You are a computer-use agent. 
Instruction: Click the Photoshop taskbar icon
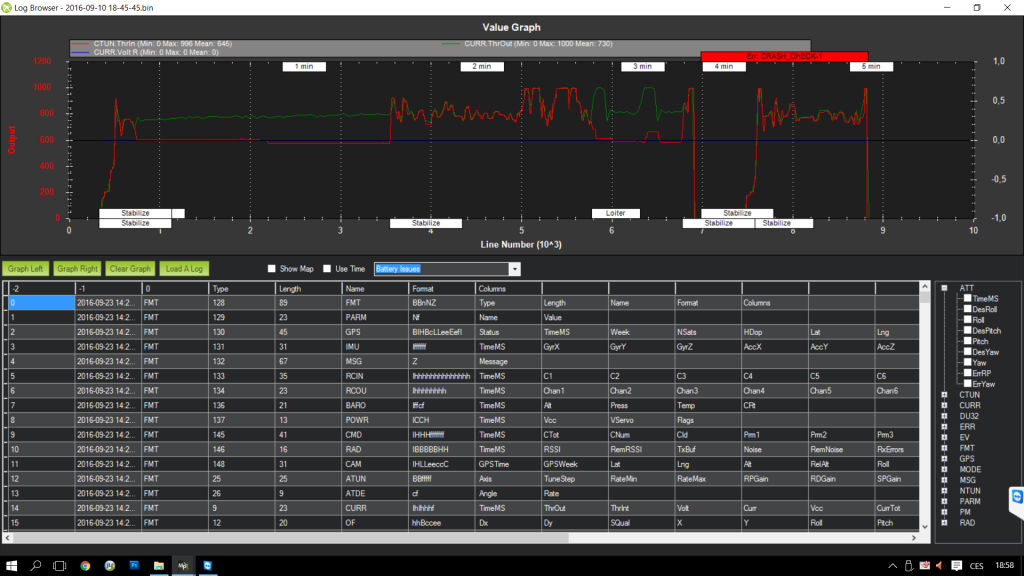[134, 566]
